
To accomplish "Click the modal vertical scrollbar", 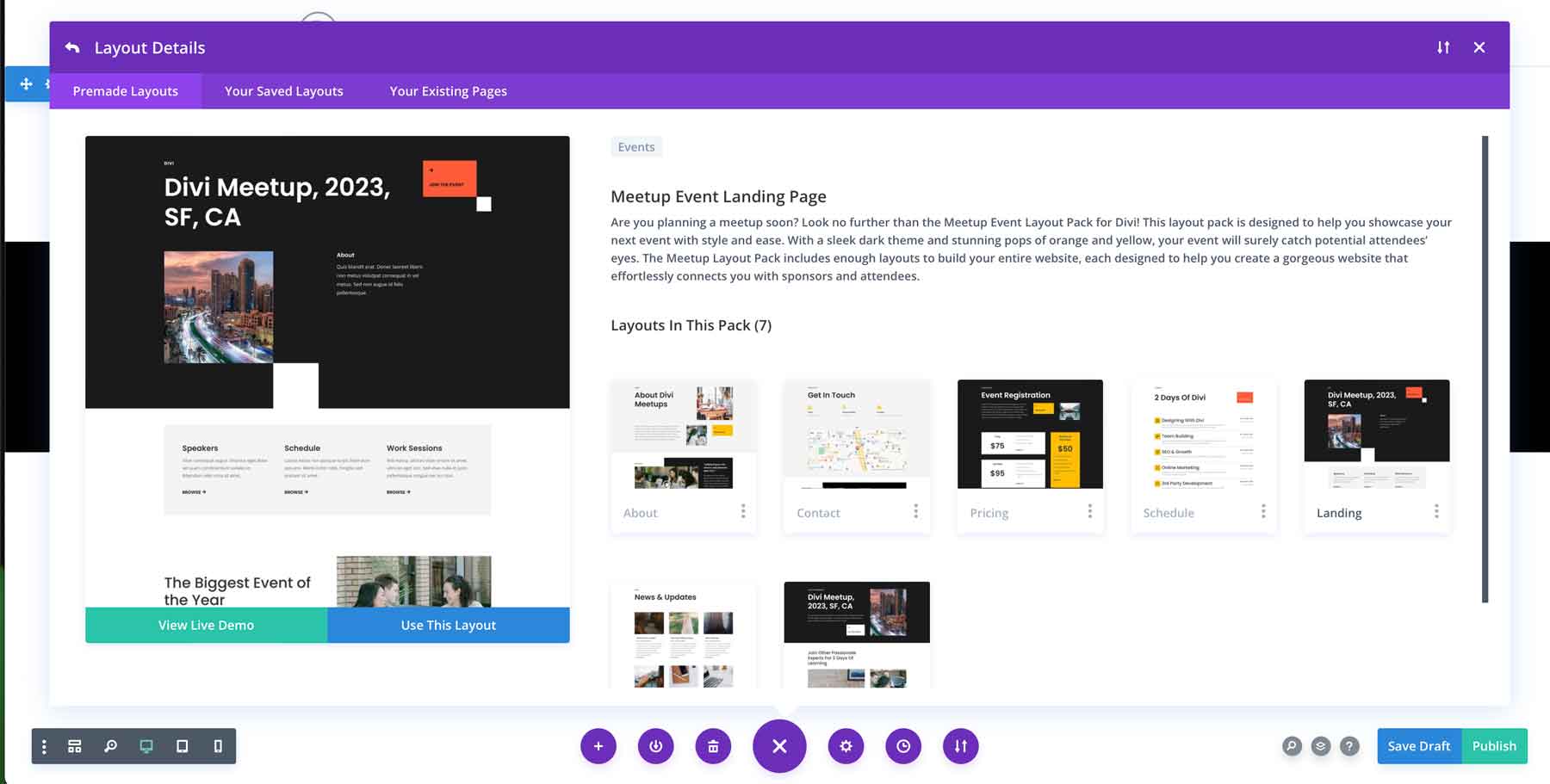I will point(1485,368).
